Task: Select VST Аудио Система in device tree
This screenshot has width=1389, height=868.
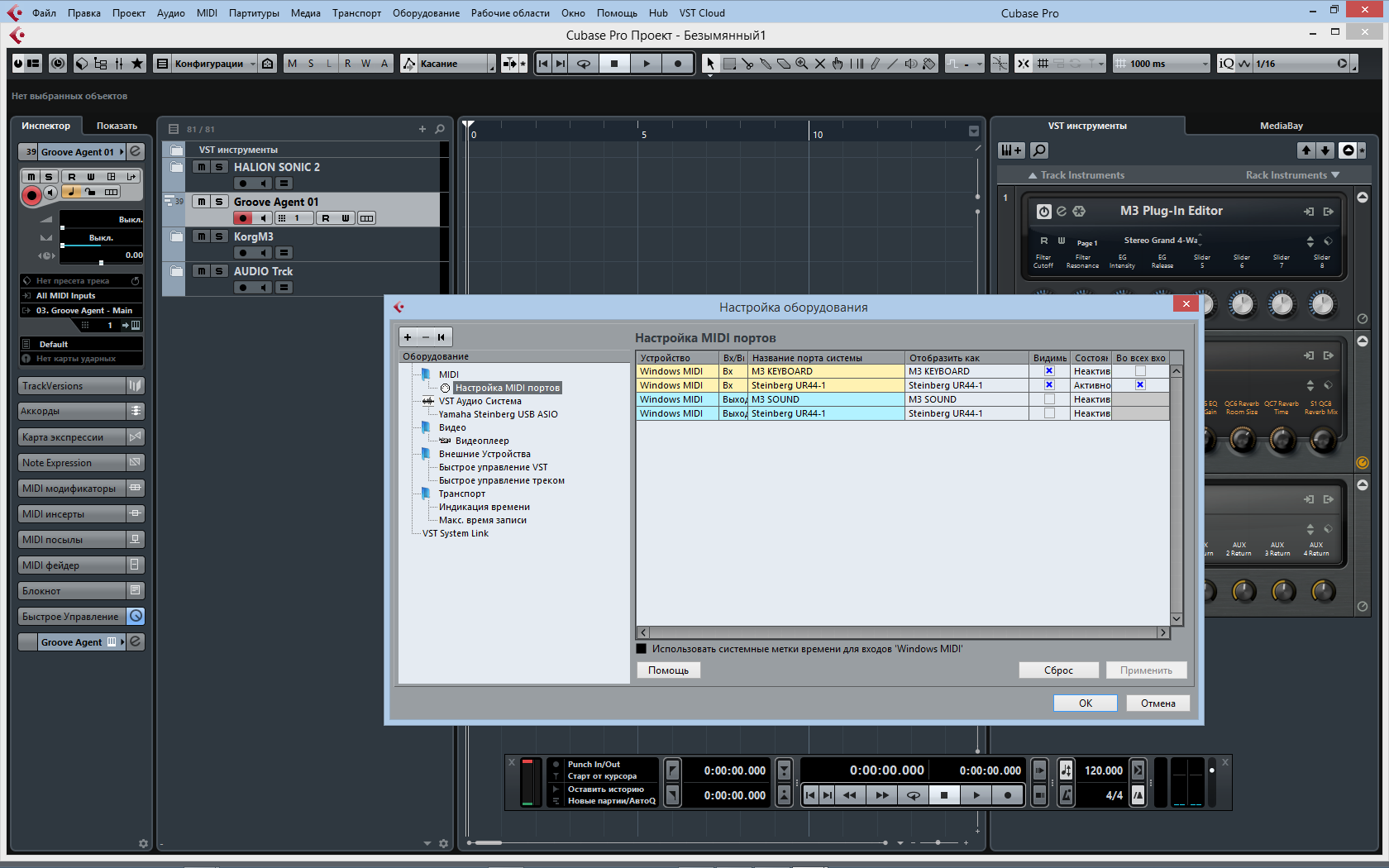Action: pyautogui.click(x=480, y=401)
